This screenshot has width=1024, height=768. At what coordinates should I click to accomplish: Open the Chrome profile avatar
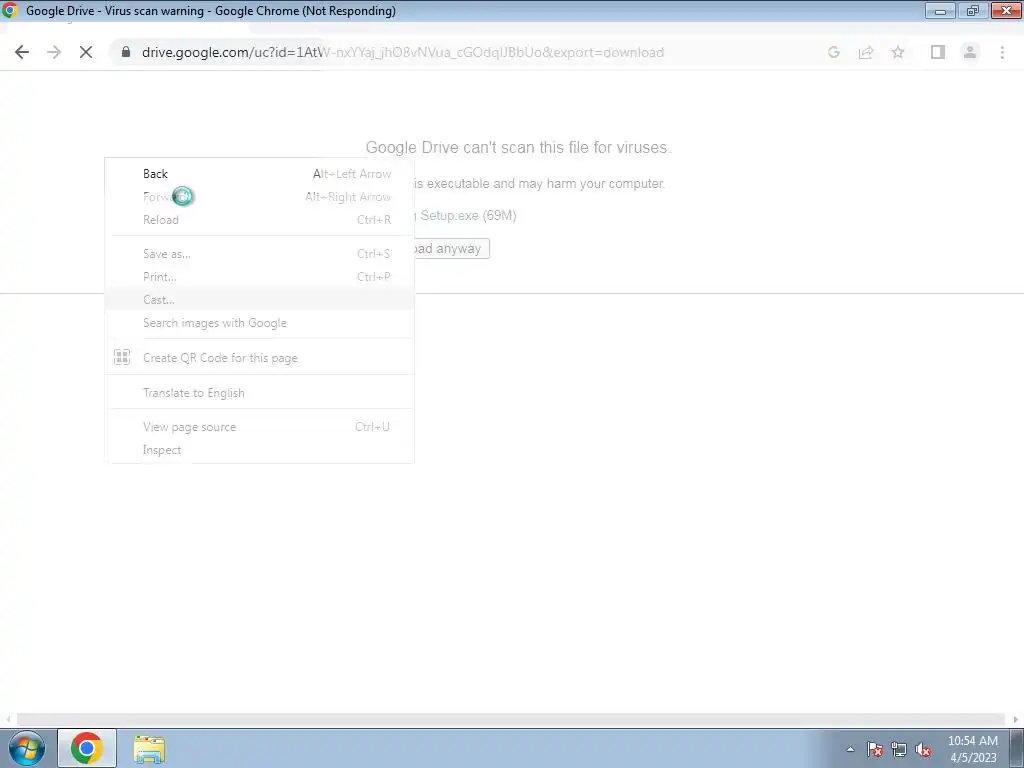(x=970, y=52)
